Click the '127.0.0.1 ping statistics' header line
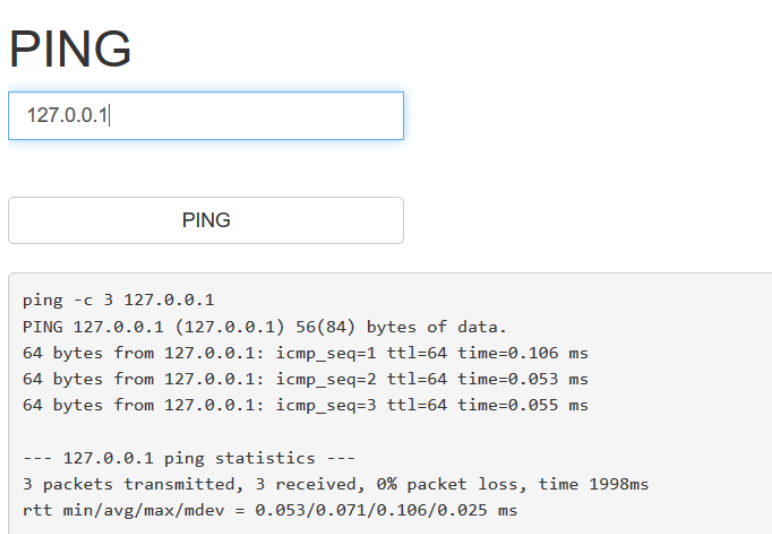 (x=189, y=458)
